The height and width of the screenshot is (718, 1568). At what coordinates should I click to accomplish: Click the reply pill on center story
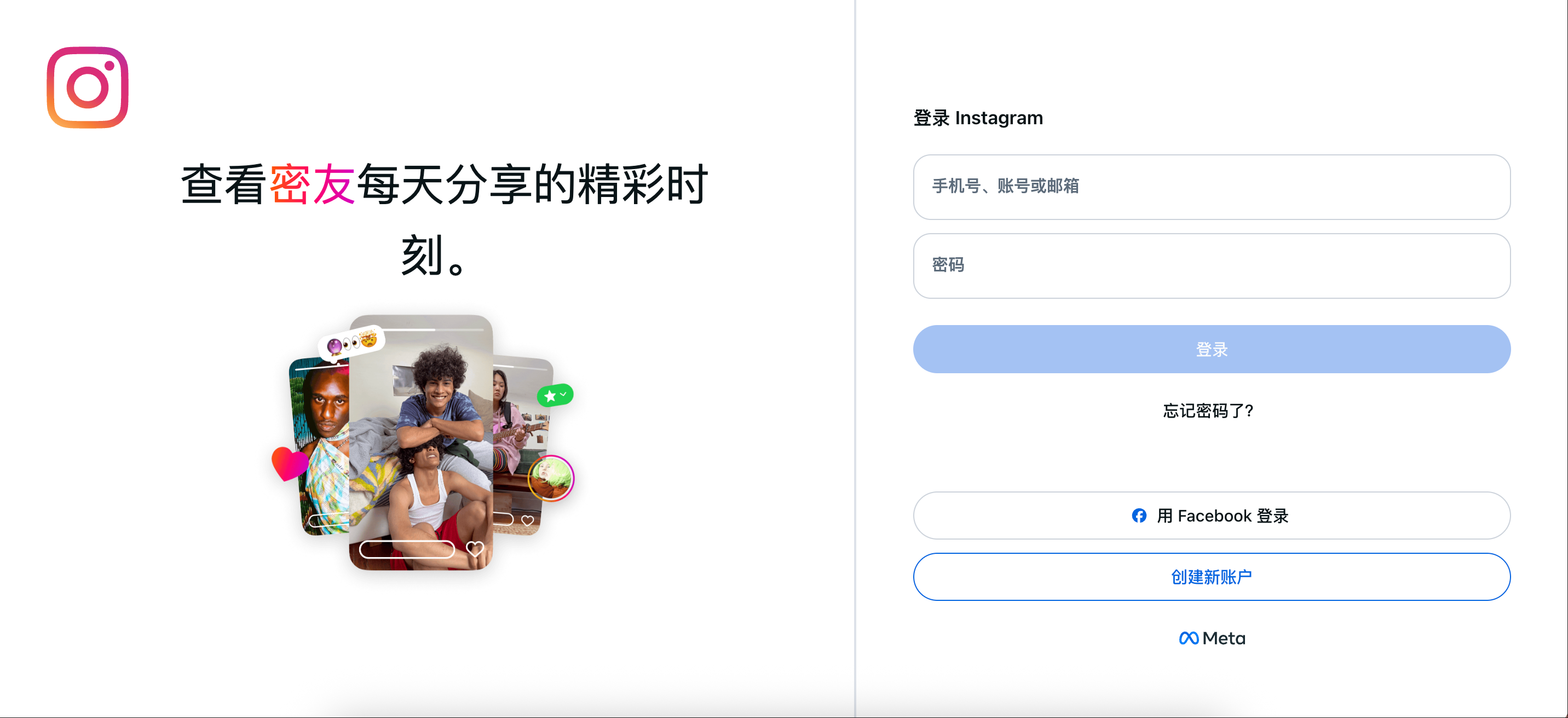click(407, 549)
